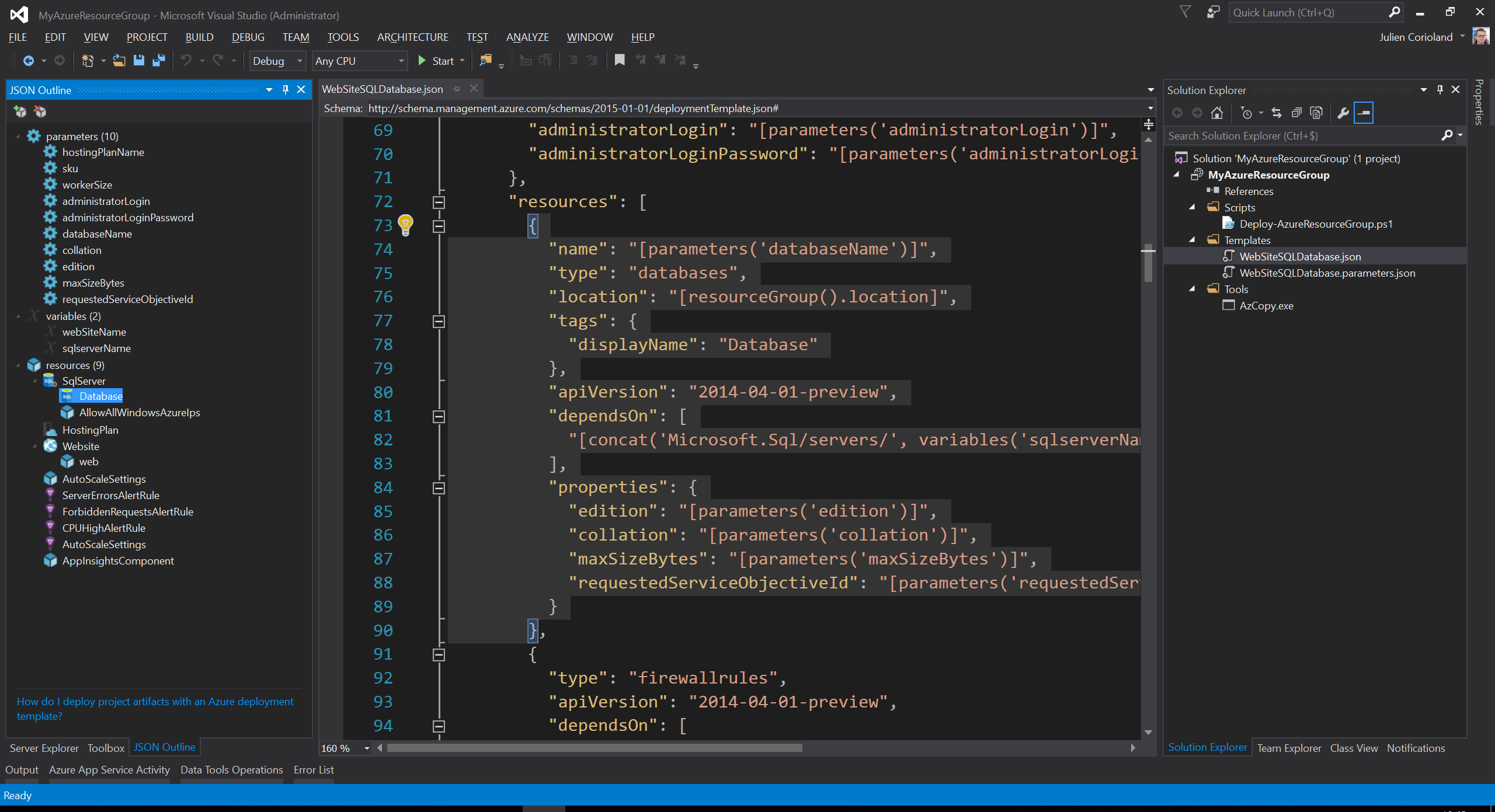Click the Add Resource icon in JSON Outline

(20, 111)
